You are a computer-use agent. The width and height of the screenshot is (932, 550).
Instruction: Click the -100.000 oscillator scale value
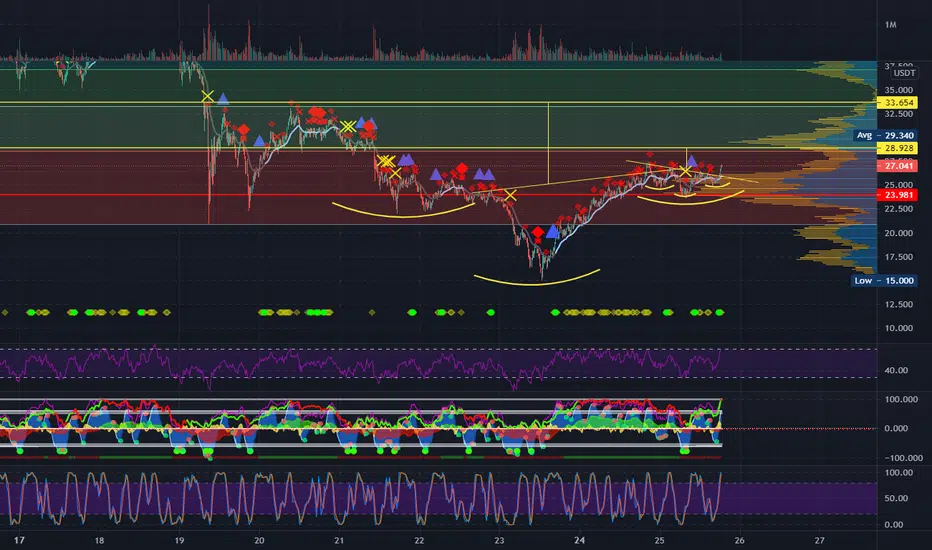(903, 458)
